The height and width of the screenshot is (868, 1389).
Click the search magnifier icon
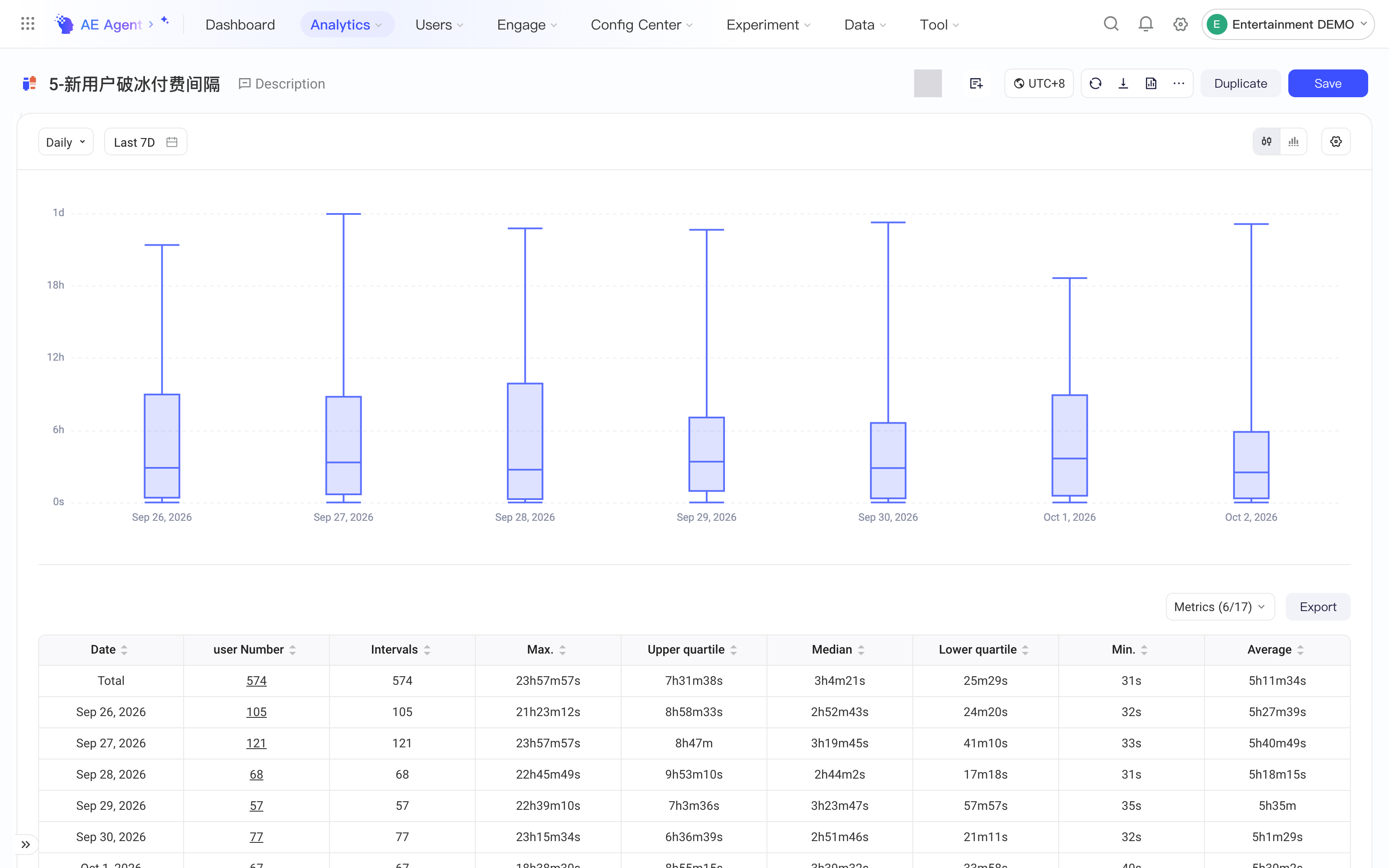pos(1111,24)
